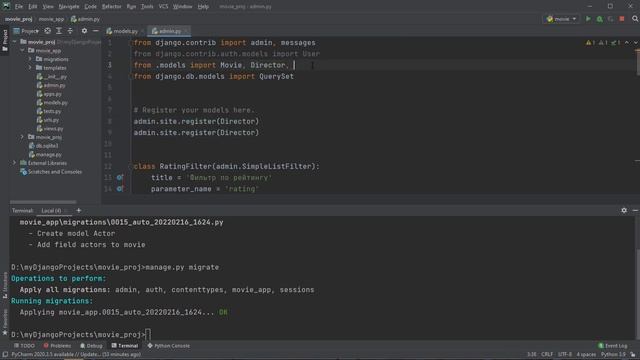640x360 pixels.
Task: Go to the next highlighted error arrow
Action: [x=636, y=42]
